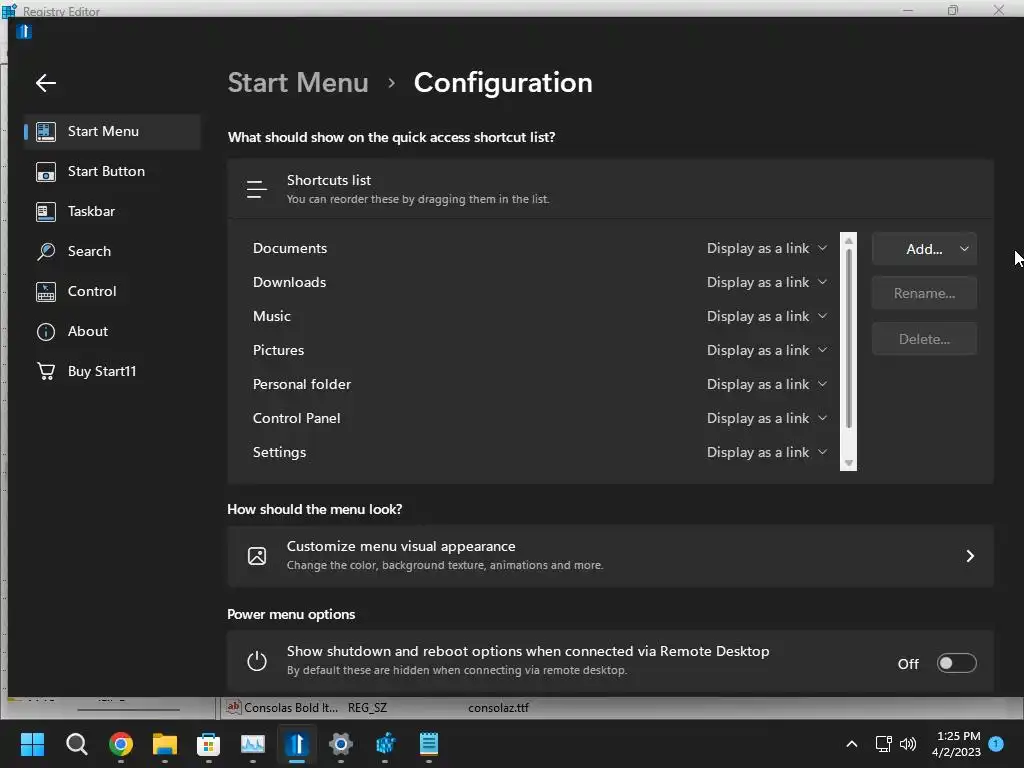
Task: Click the shopping cart icon
Action: (x=46, y=371)
